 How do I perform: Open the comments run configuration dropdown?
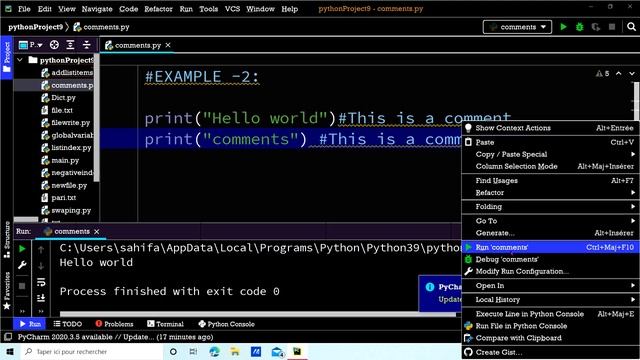click(x=517, y=27)
